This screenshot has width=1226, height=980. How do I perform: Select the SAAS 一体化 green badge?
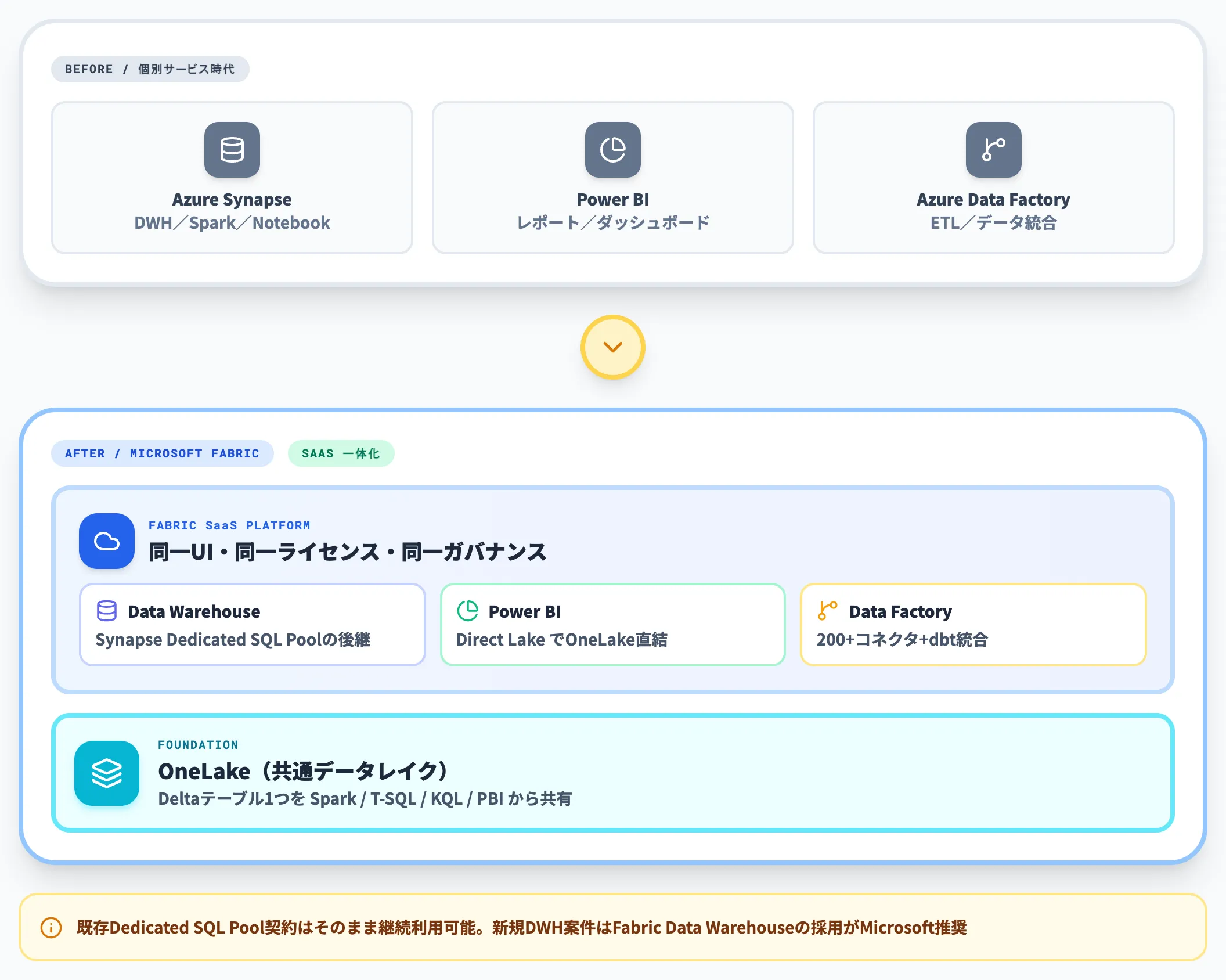coord(341,453)
